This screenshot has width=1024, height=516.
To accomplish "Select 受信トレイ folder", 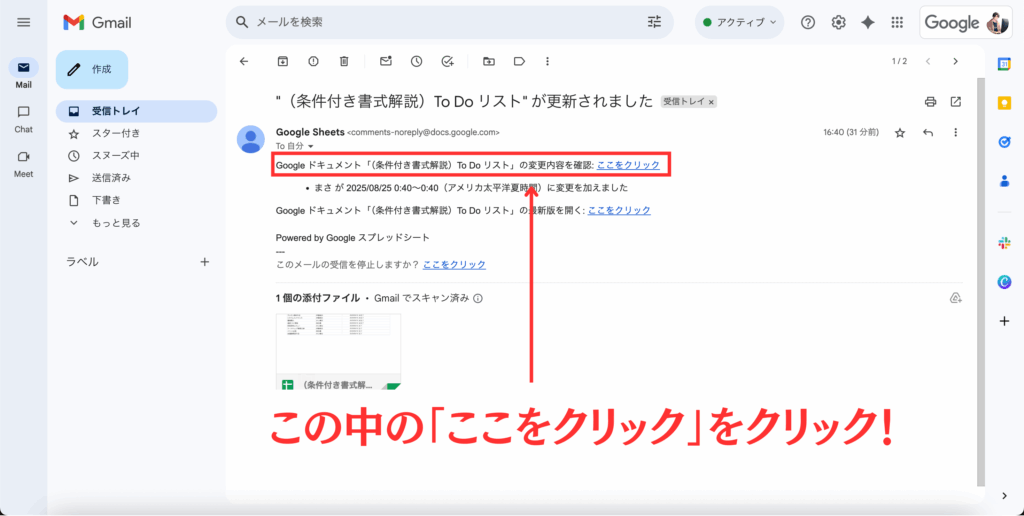I will [136, 111].
